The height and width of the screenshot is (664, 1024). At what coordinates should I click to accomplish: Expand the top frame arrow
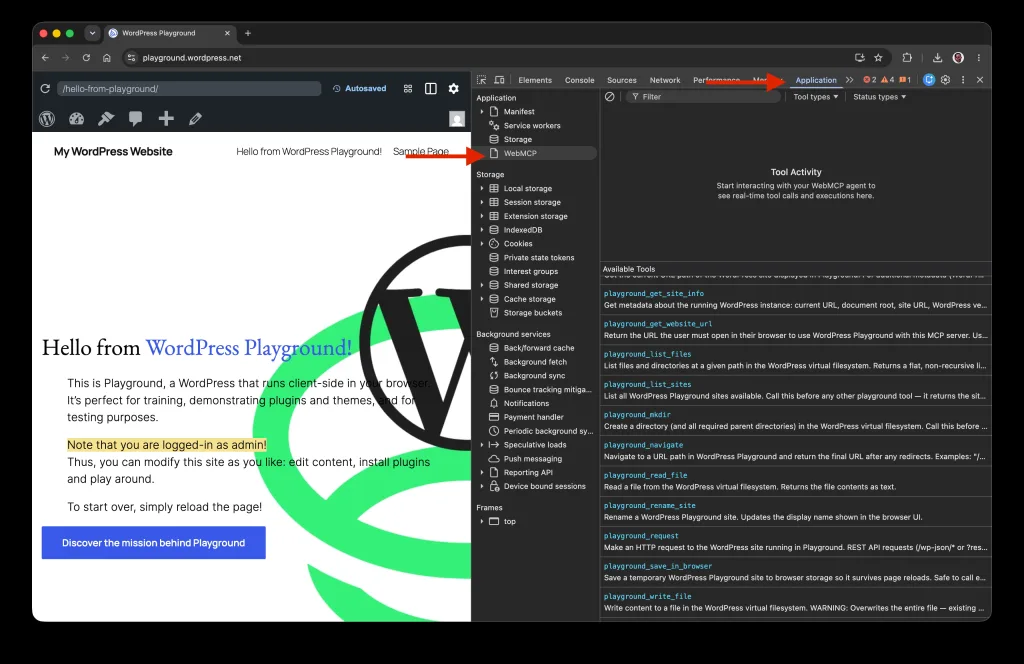(482, 521)
